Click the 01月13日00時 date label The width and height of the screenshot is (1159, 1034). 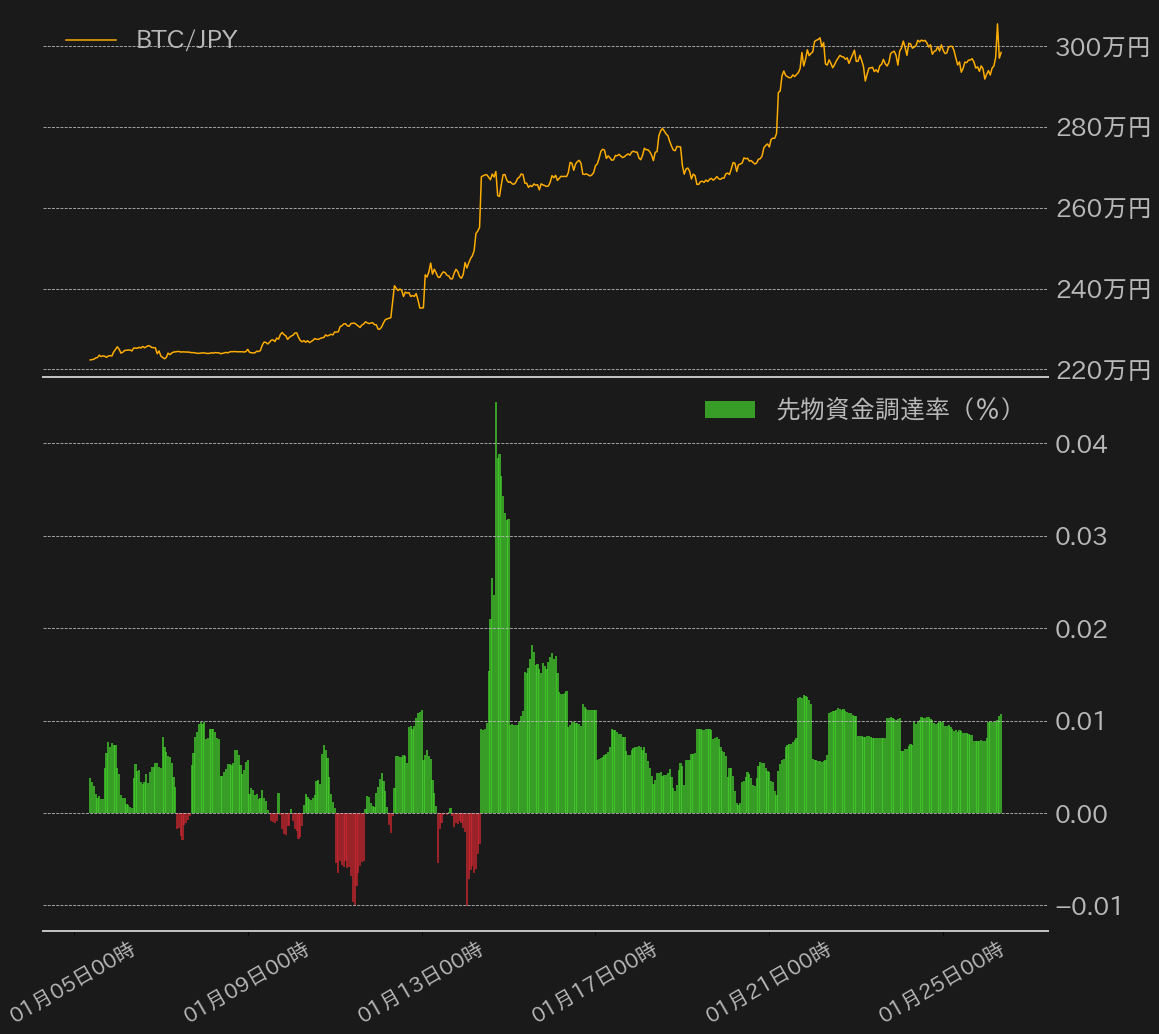coord(420,982)
